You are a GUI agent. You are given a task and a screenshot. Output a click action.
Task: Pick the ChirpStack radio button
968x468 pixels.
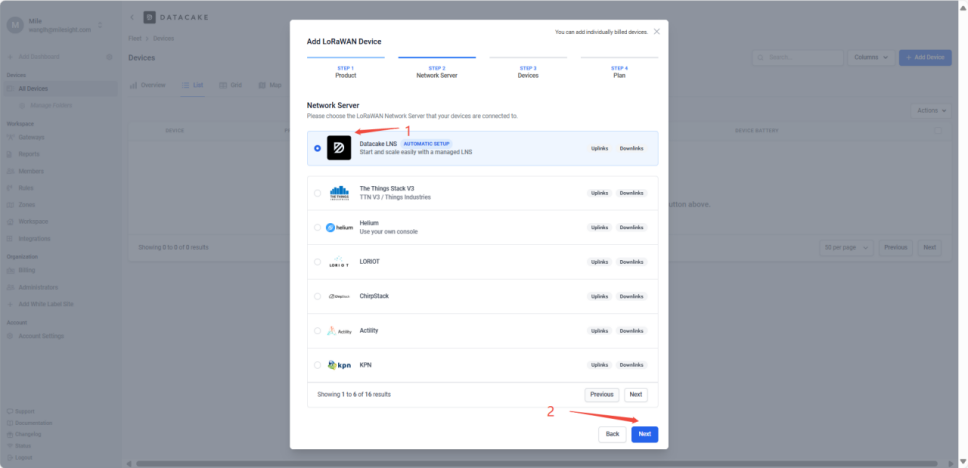(317, 296)
